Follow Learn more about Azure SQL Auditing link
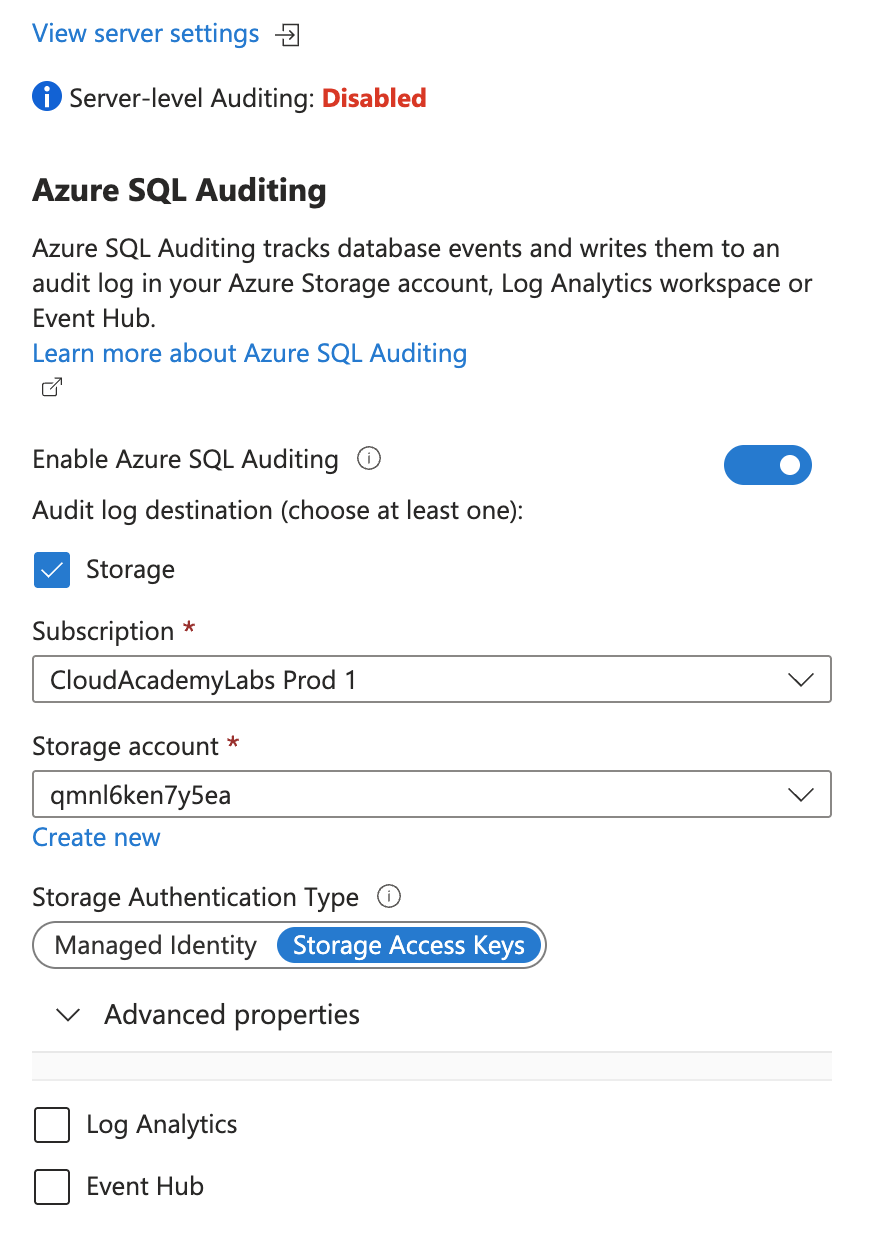 tap(250, 353)
